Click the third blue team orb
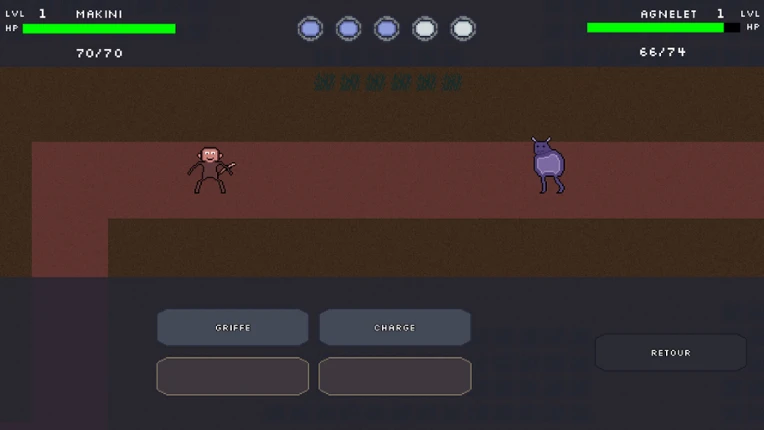 point(387,29)
